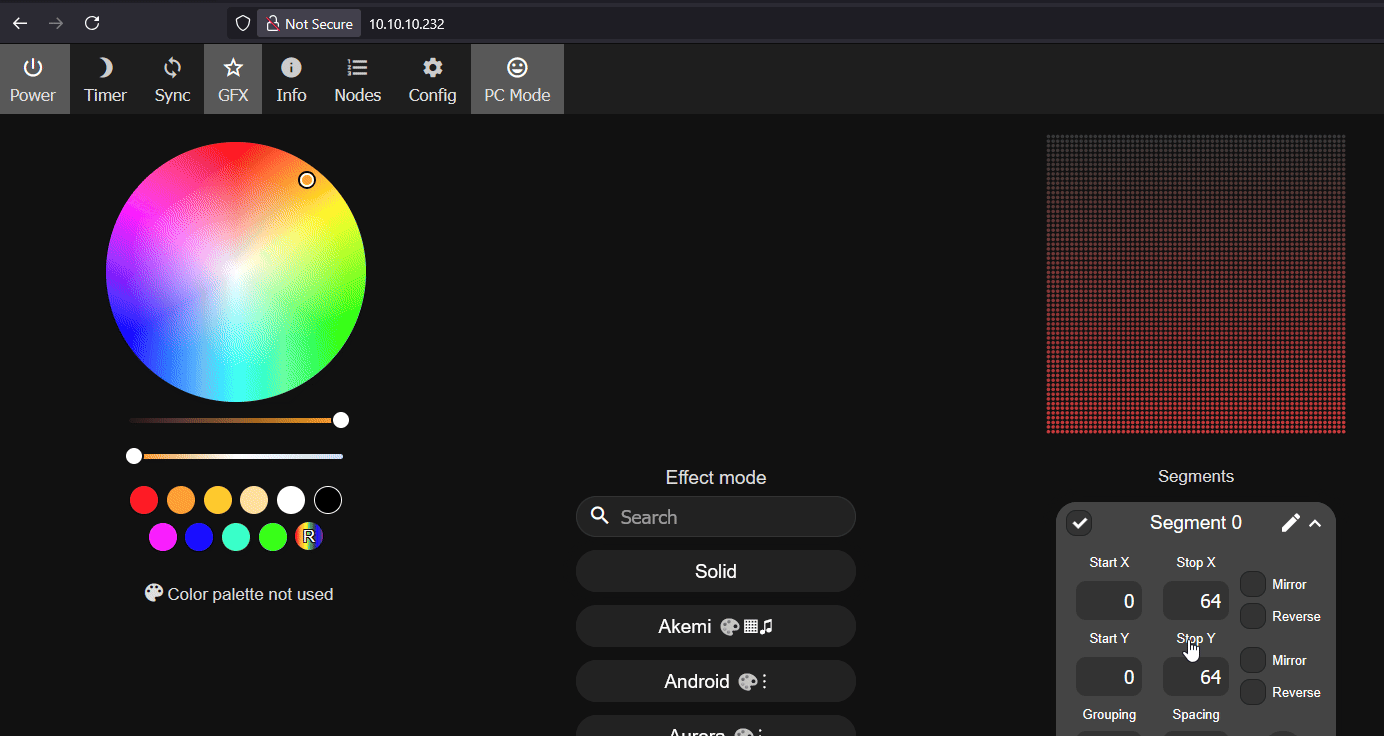Image resolution: width=1384 pixels, height=736 pixels.
Task: Open the Info panel
Action: click(x=291, y=79)
